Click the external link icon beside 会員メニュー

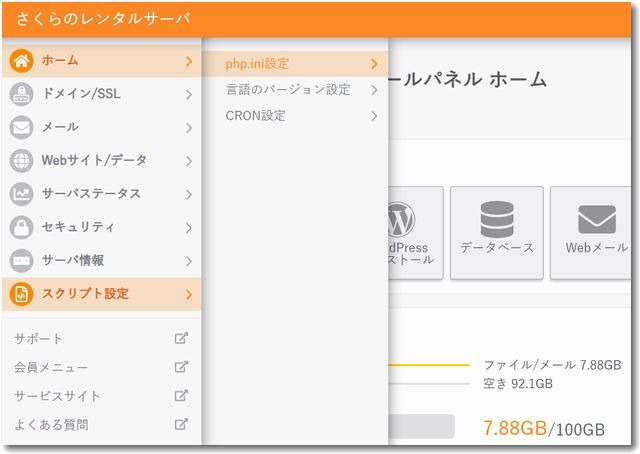[x=181, y=367]
